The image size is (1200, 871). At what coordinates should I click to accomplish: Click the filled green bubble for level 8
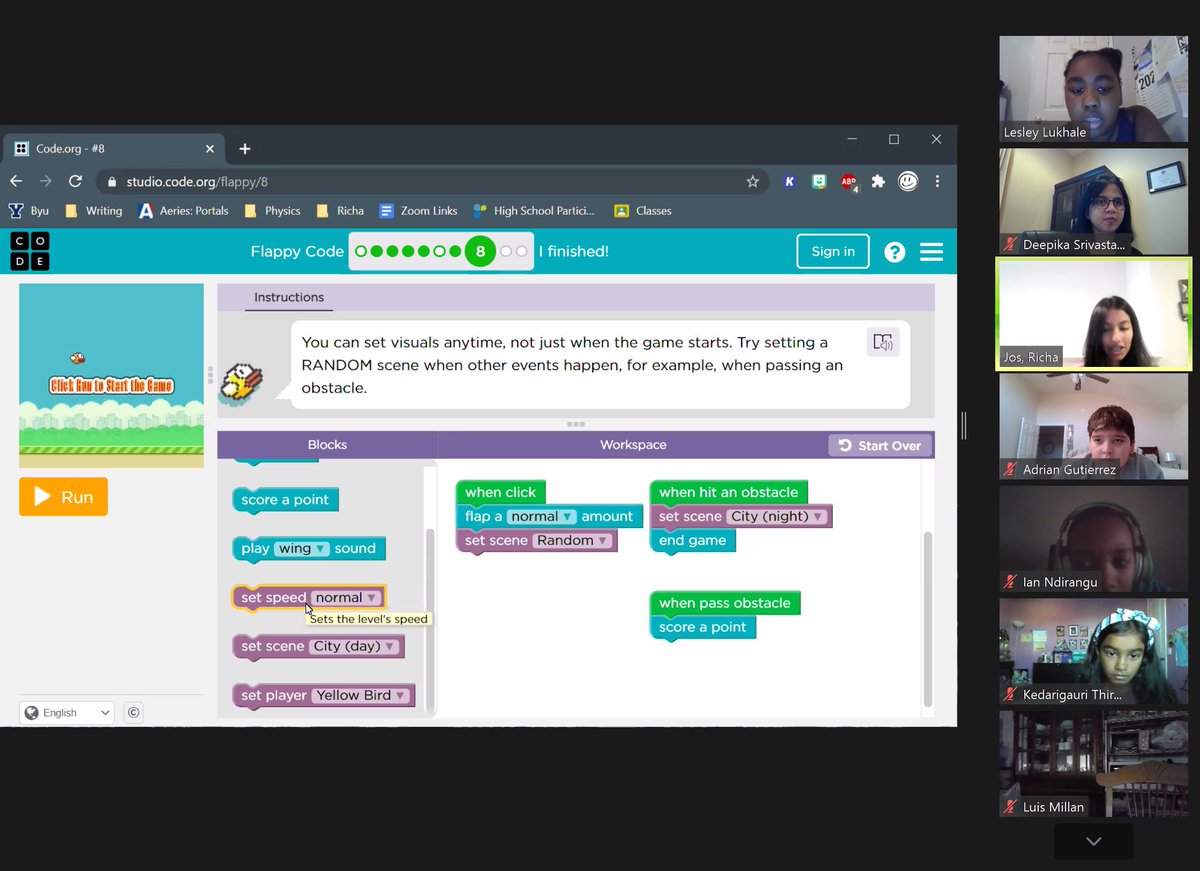pyautogui.click(x=480, y=251)
